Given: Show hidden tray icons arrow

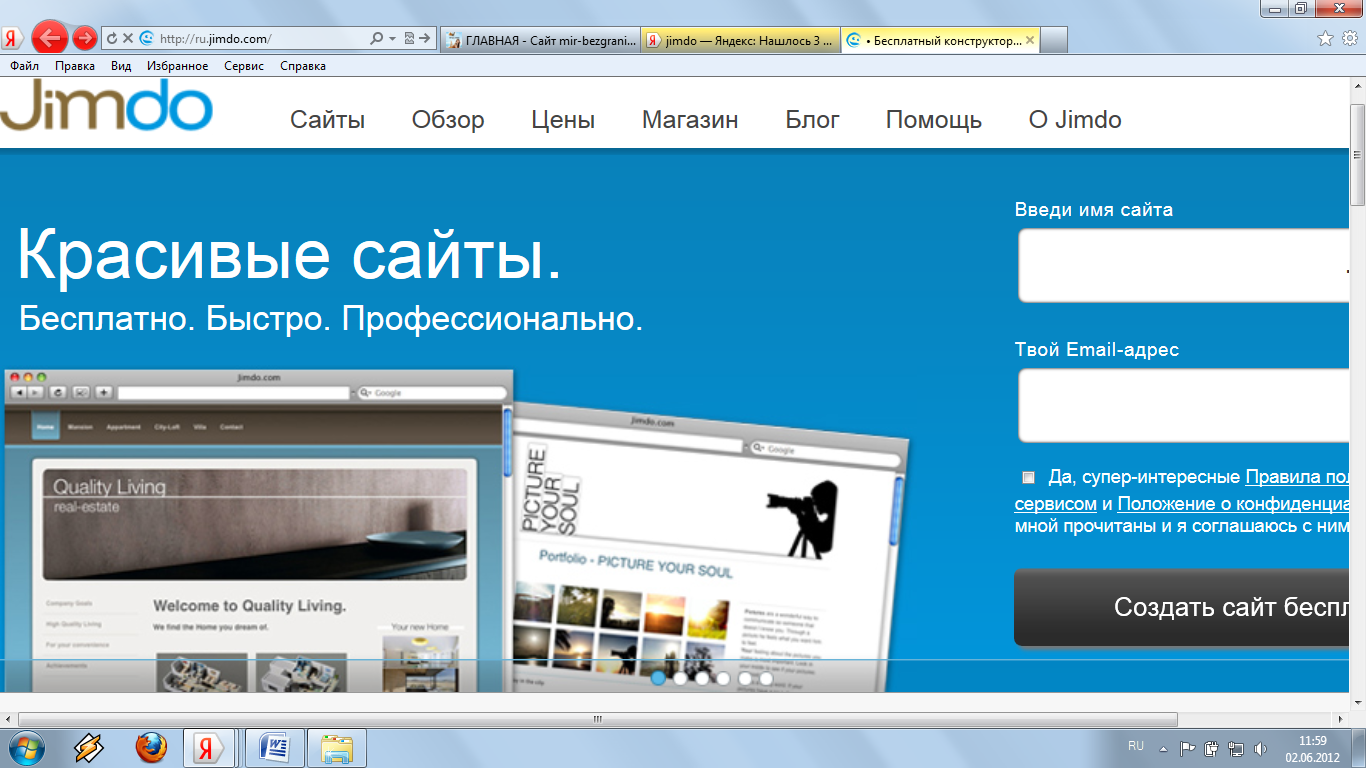Looking at the screenshot, I should (1162, 748).
